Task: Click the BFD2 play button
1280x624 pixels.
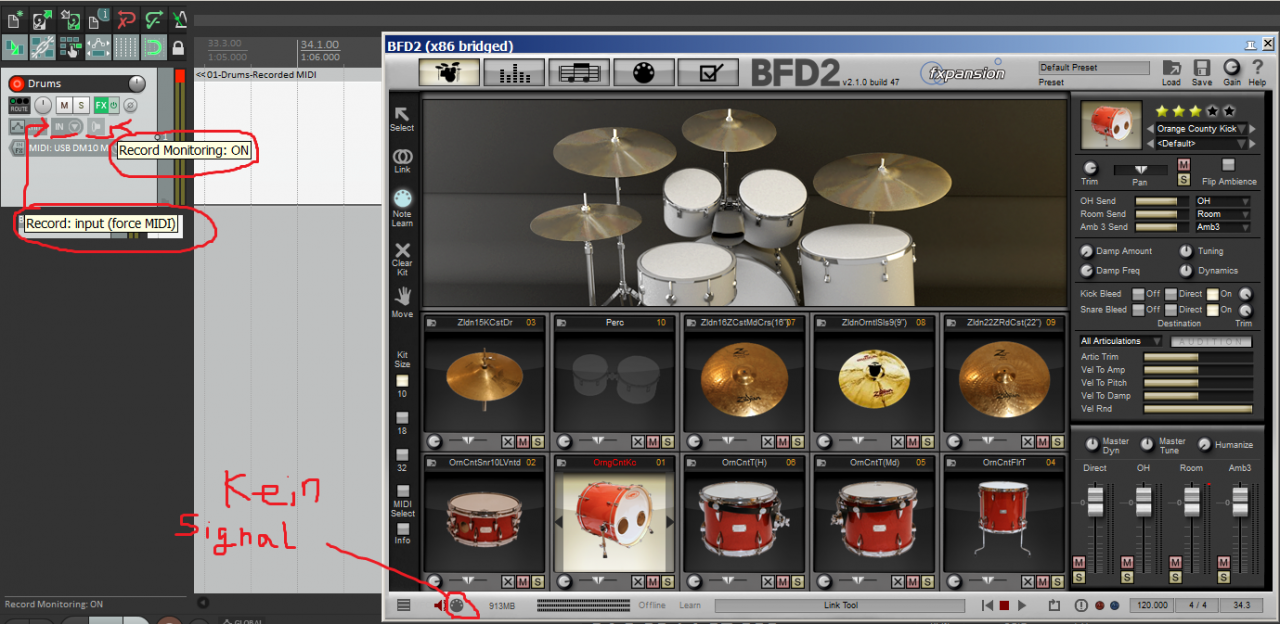Action: (1022, 605)
